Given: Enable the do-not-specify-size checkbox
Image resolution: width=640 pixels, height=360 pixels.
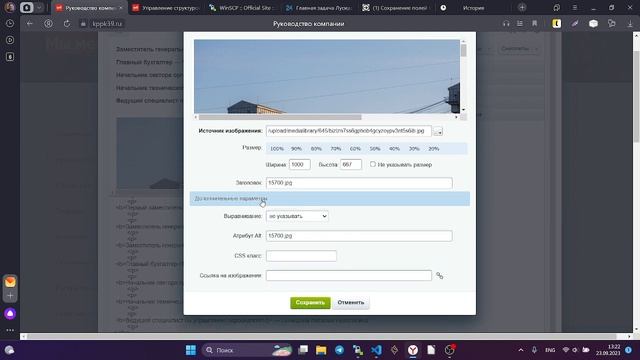Looking at the screenshot, I should 373,164.
